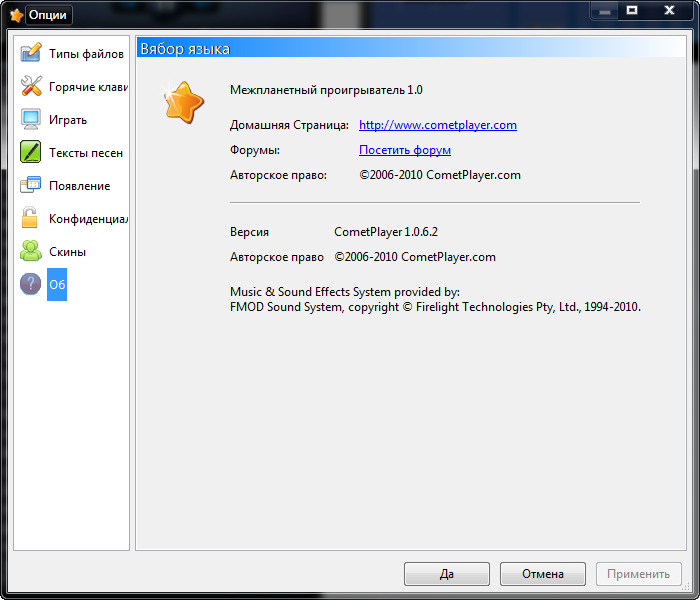Click the Конфиденциальность padlock icon

tap(29, 218)
